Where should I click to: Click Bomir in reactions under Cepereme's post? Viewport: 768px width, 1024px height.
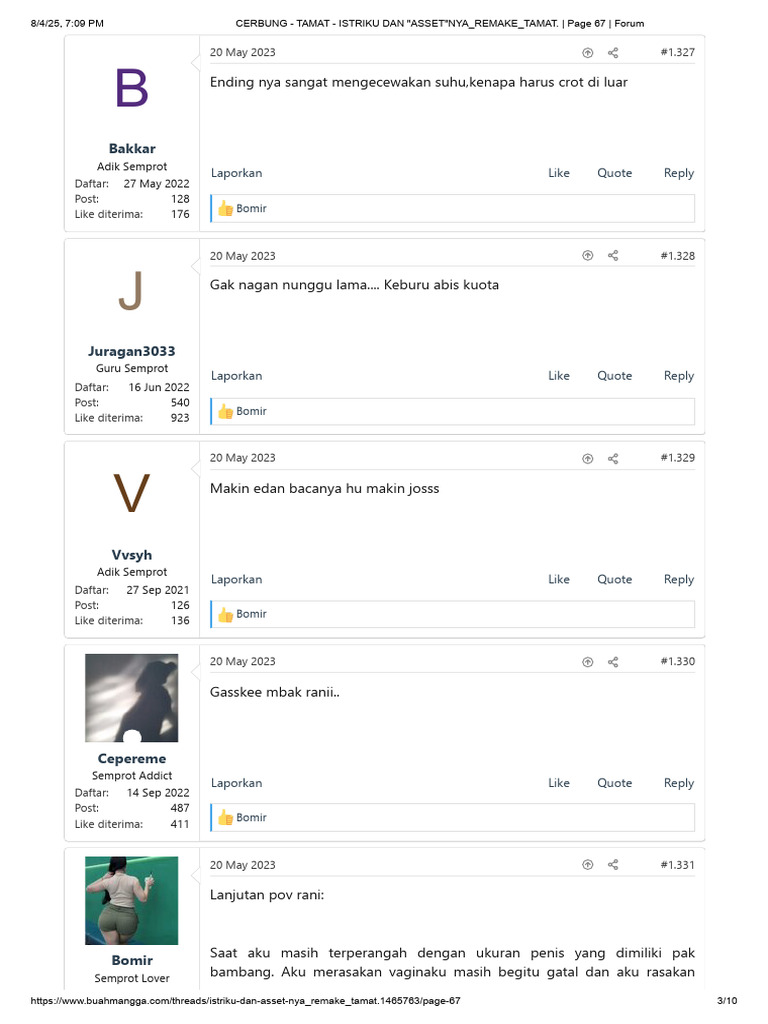(x=251, y=818)
